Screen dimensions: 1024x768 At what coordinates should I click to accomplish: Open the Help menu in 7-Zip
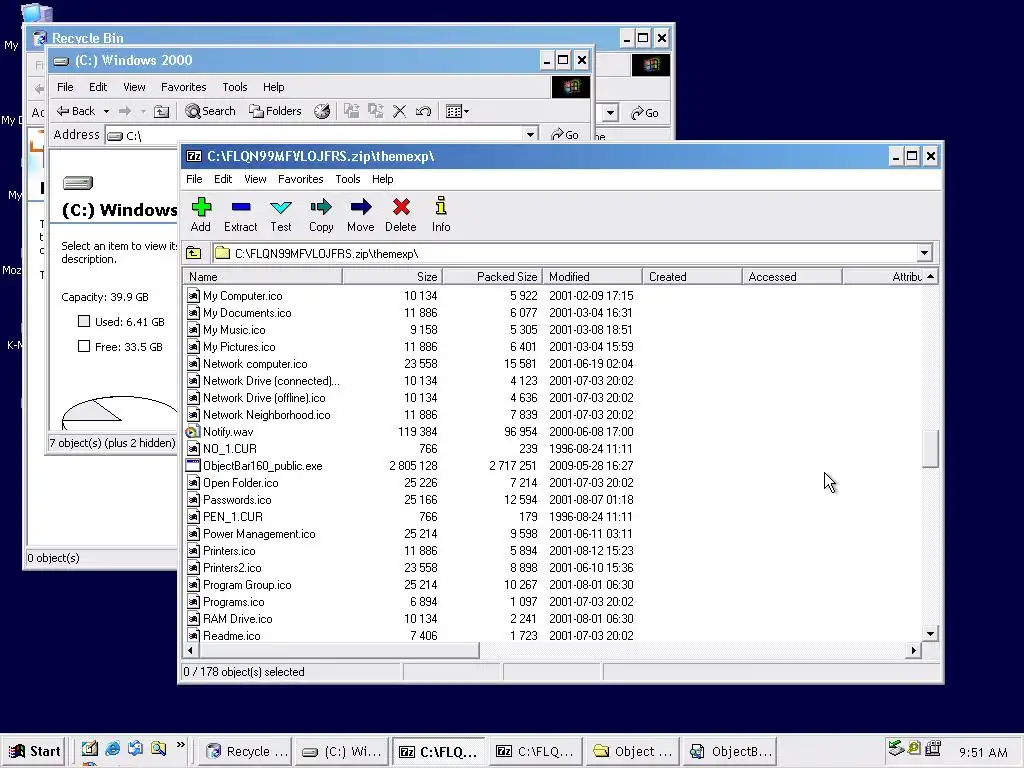(383, 179)
